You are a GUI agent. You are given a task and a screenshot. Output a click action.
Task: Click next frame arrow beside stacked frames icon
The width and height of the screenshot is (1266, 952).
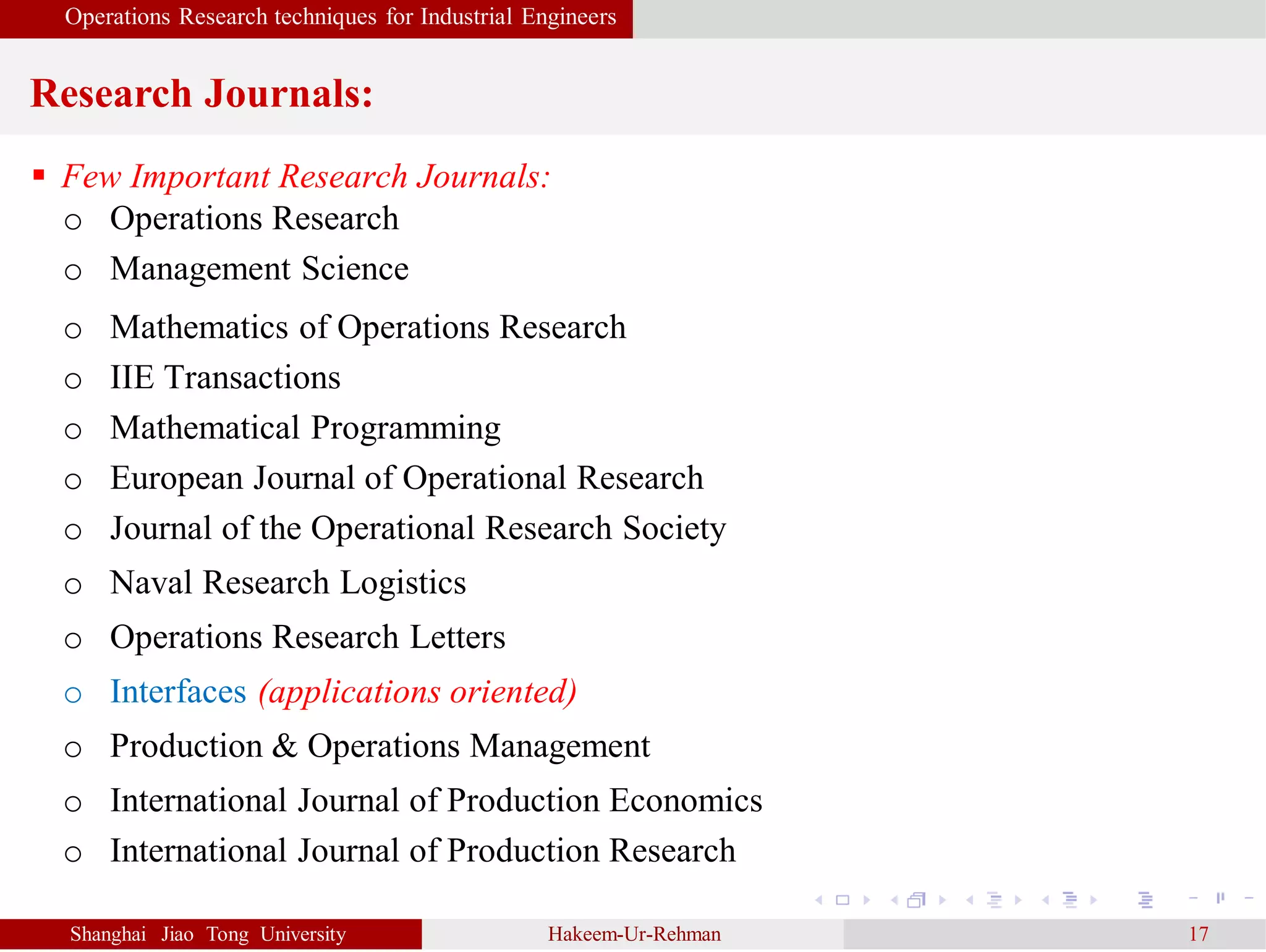[x=942, y=900]
